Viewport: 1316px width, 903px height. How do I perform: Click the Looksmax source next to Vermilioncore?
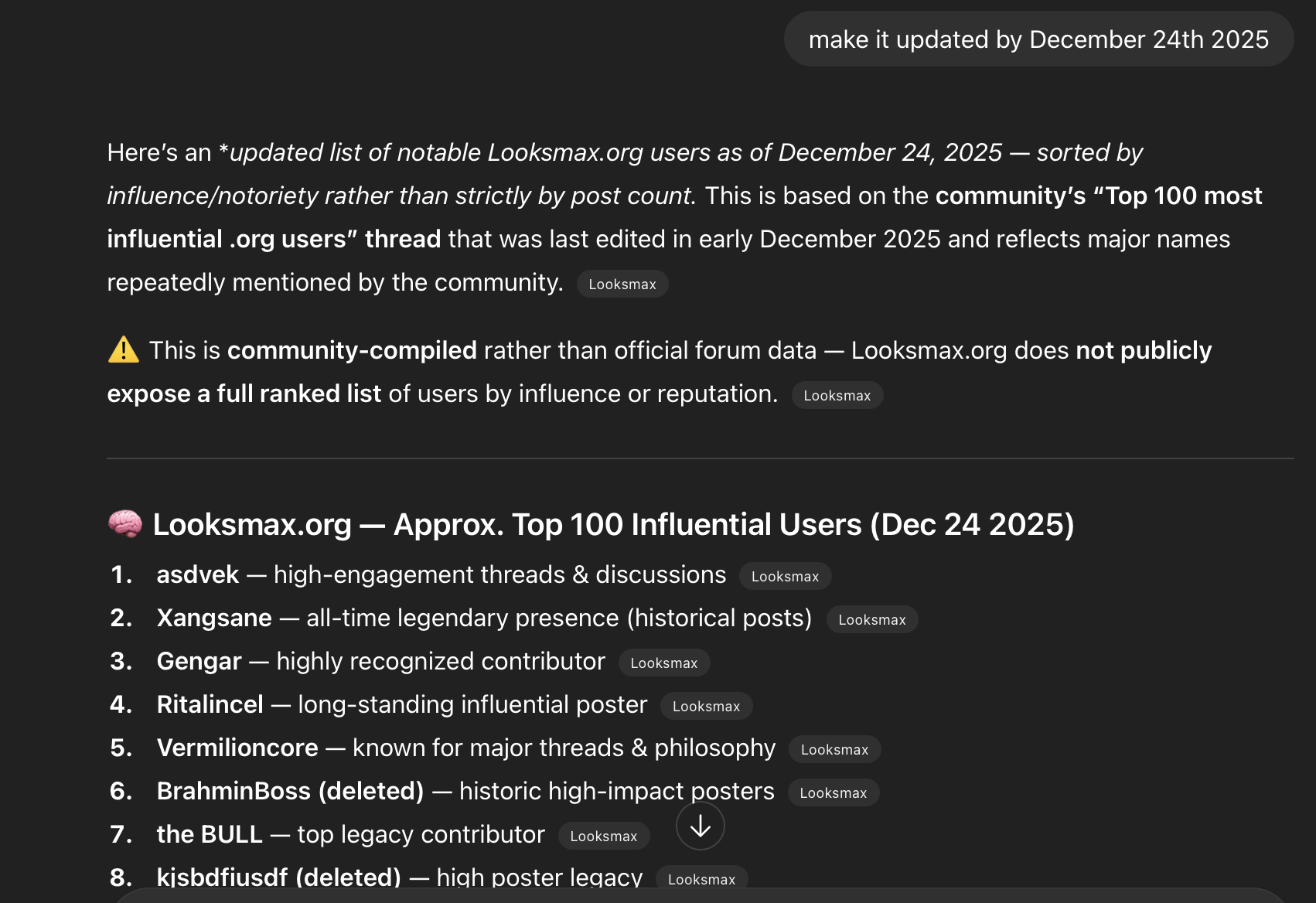pos(834,749)
